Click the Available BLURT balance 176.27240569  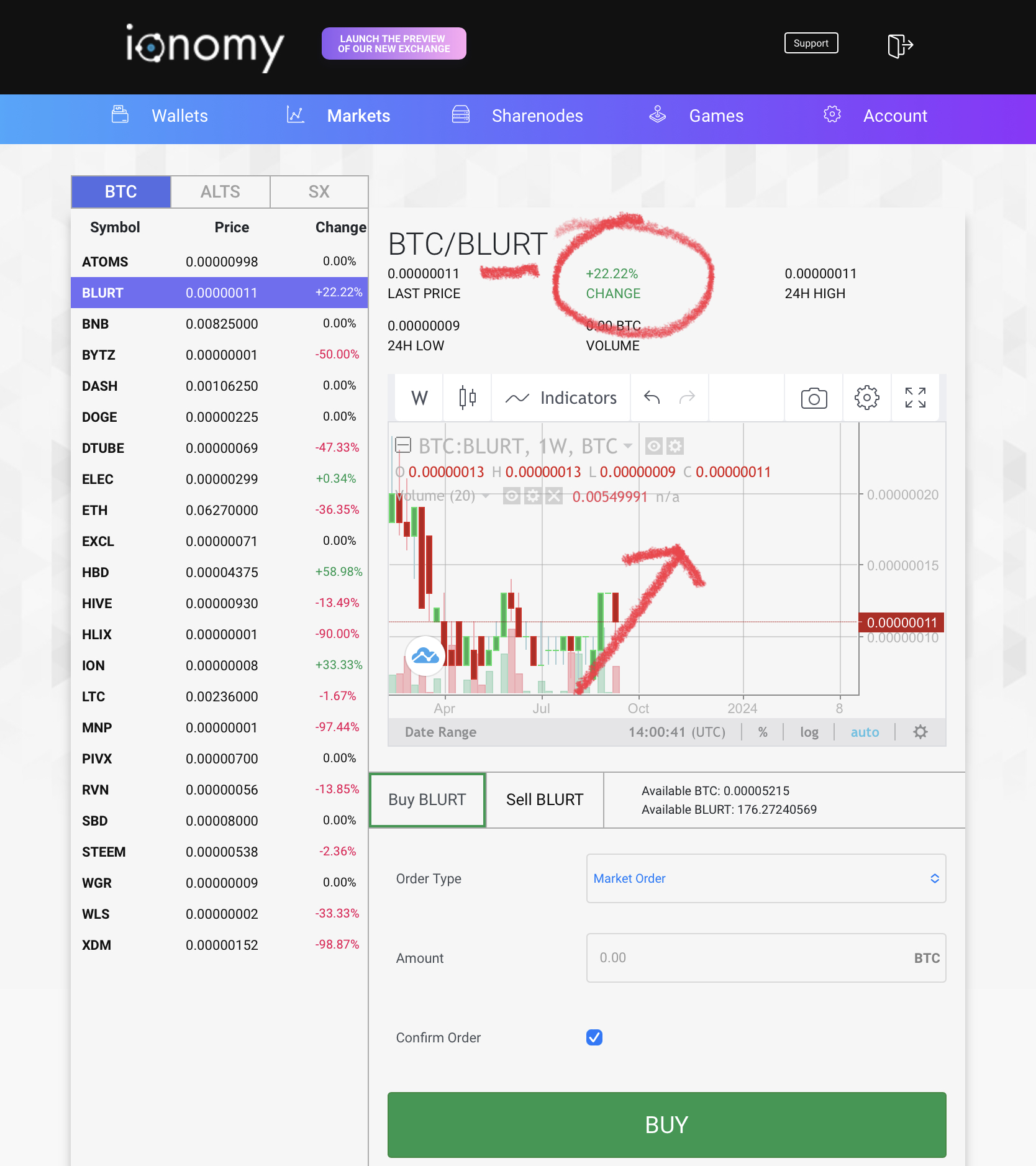[x=729, y=809]
